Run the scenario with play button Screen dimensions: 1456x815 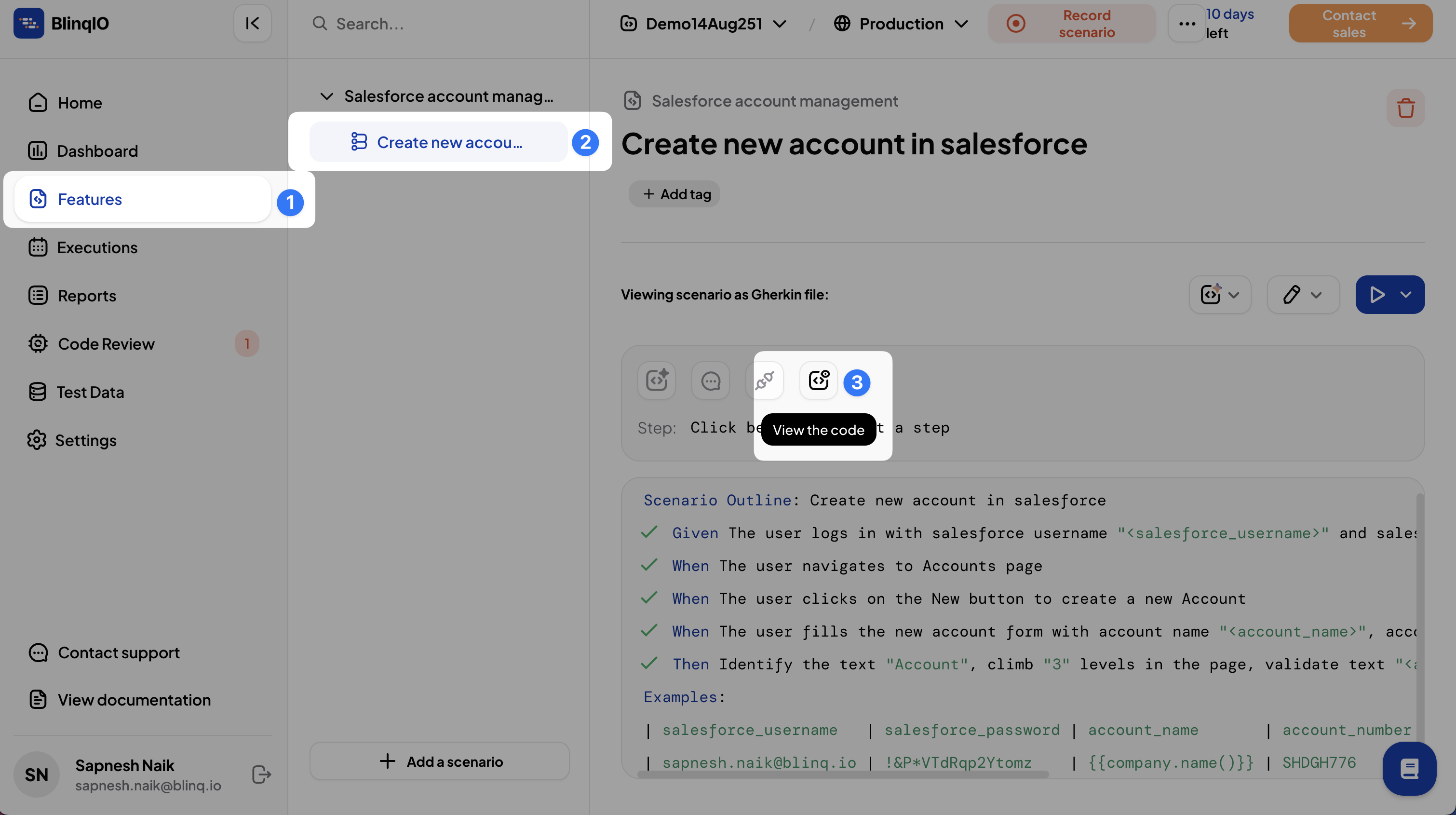[1377, 295]
